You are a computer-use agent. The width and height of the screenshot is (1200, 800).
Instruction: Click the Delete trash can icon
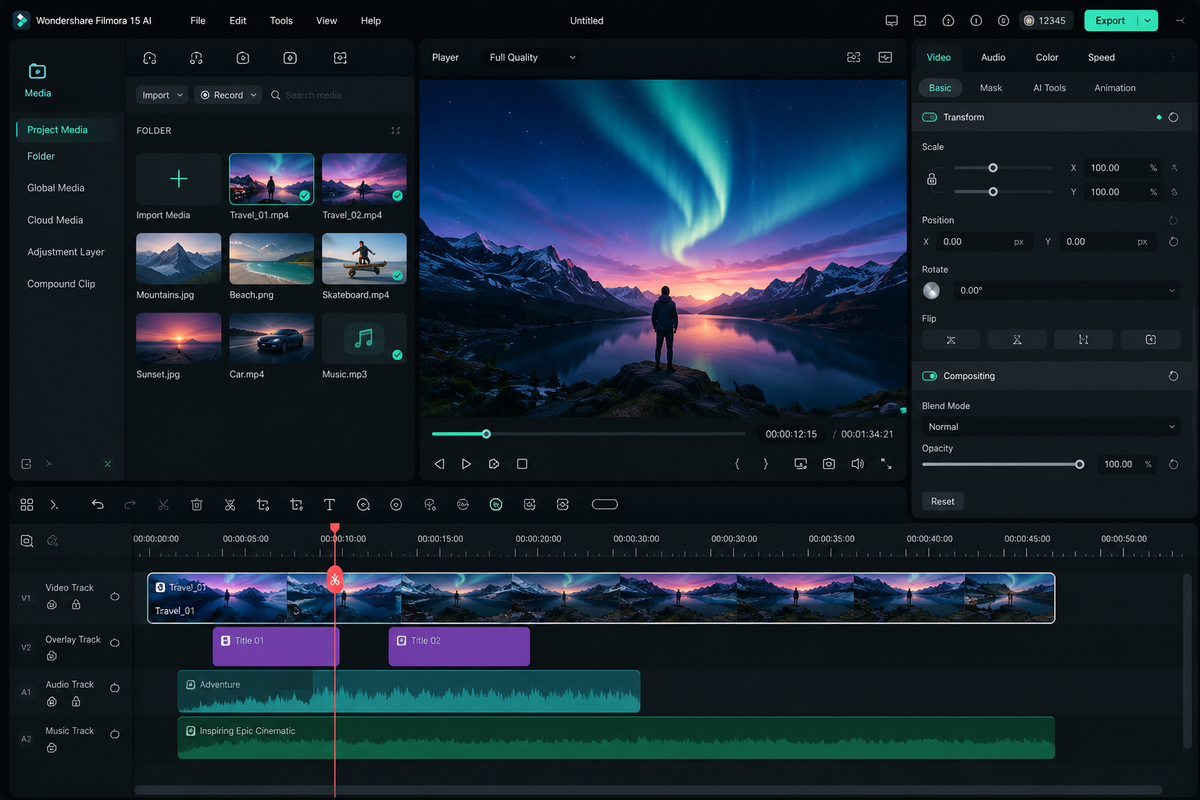coord(197,505)
